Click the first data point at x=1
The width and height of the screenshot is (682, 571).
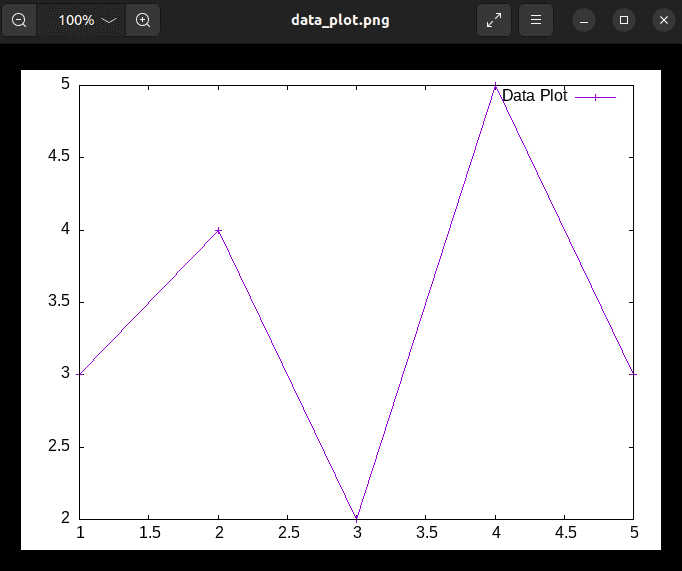click(80, 374)
